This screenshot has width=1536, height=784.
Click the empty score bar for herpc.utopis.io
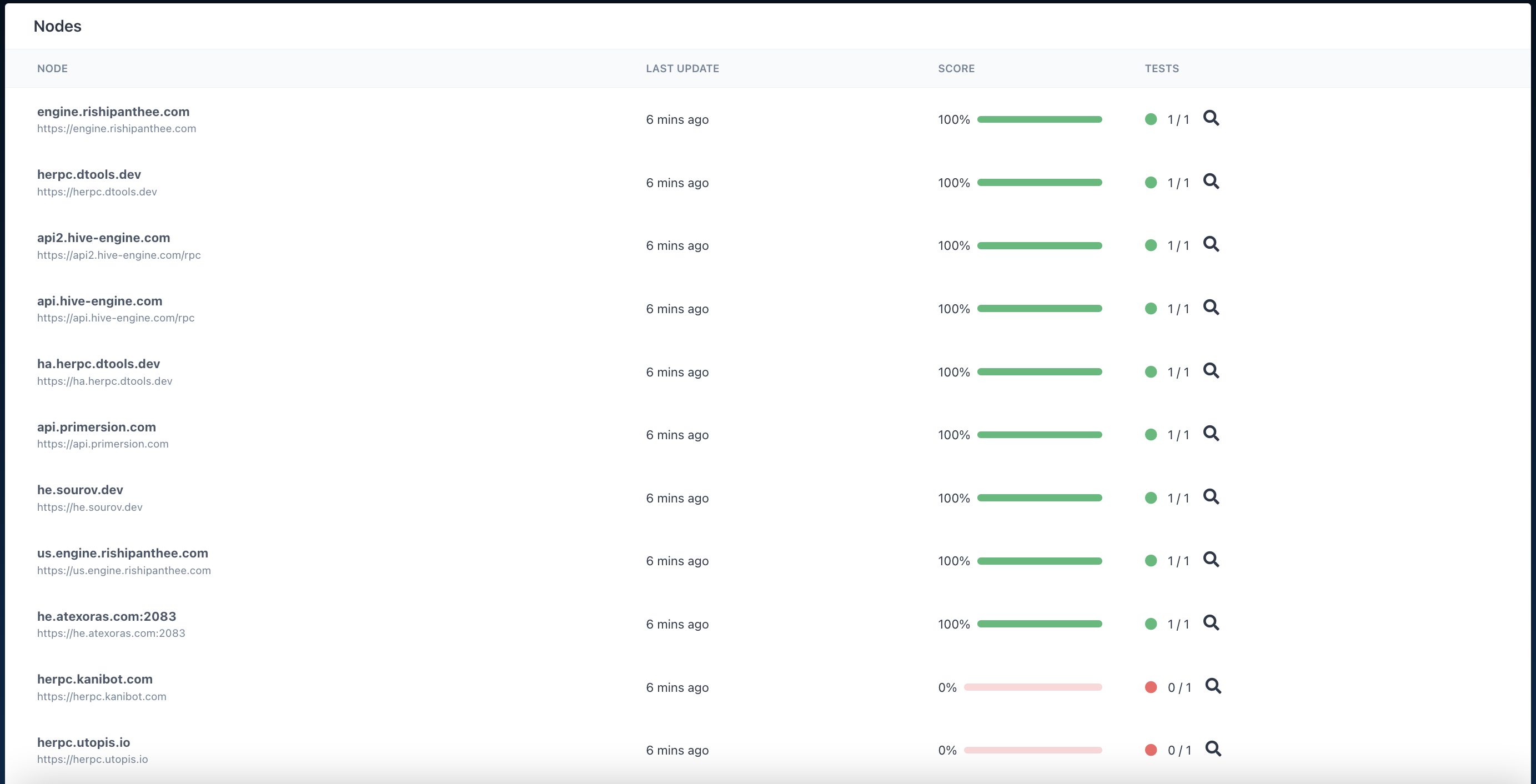pos(1033,750)
